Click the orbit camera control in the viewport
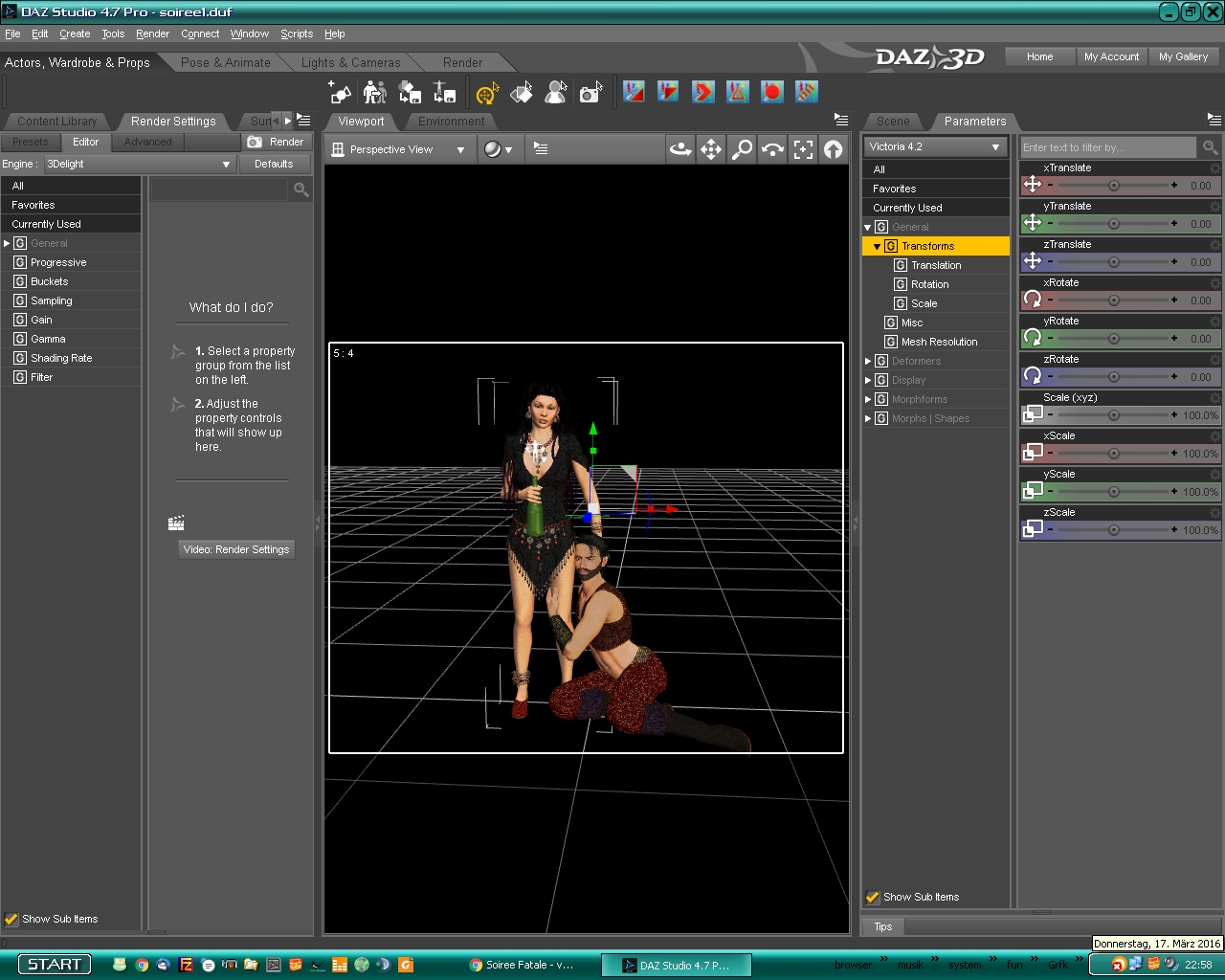 pos(680,149)
